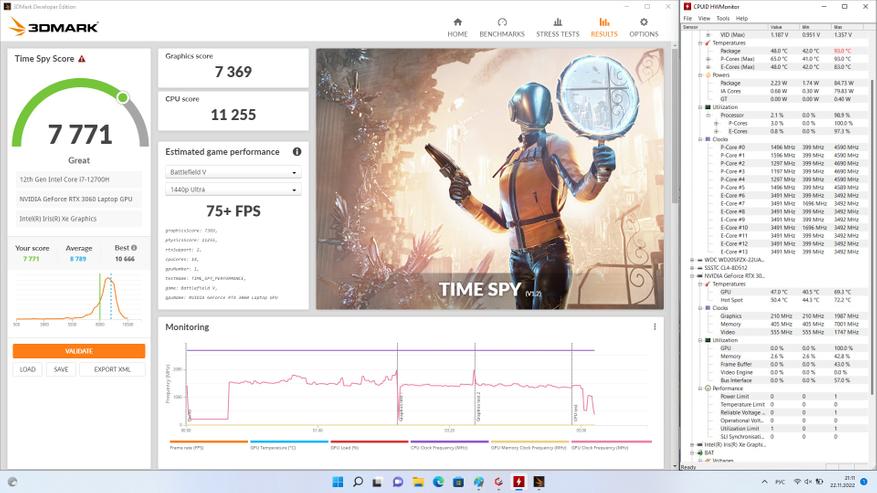The height and width of the screenshot is (493, 877).
Task: Switch to the CPUID HWMonitor taskbar icon
Action: pos(518,482)
